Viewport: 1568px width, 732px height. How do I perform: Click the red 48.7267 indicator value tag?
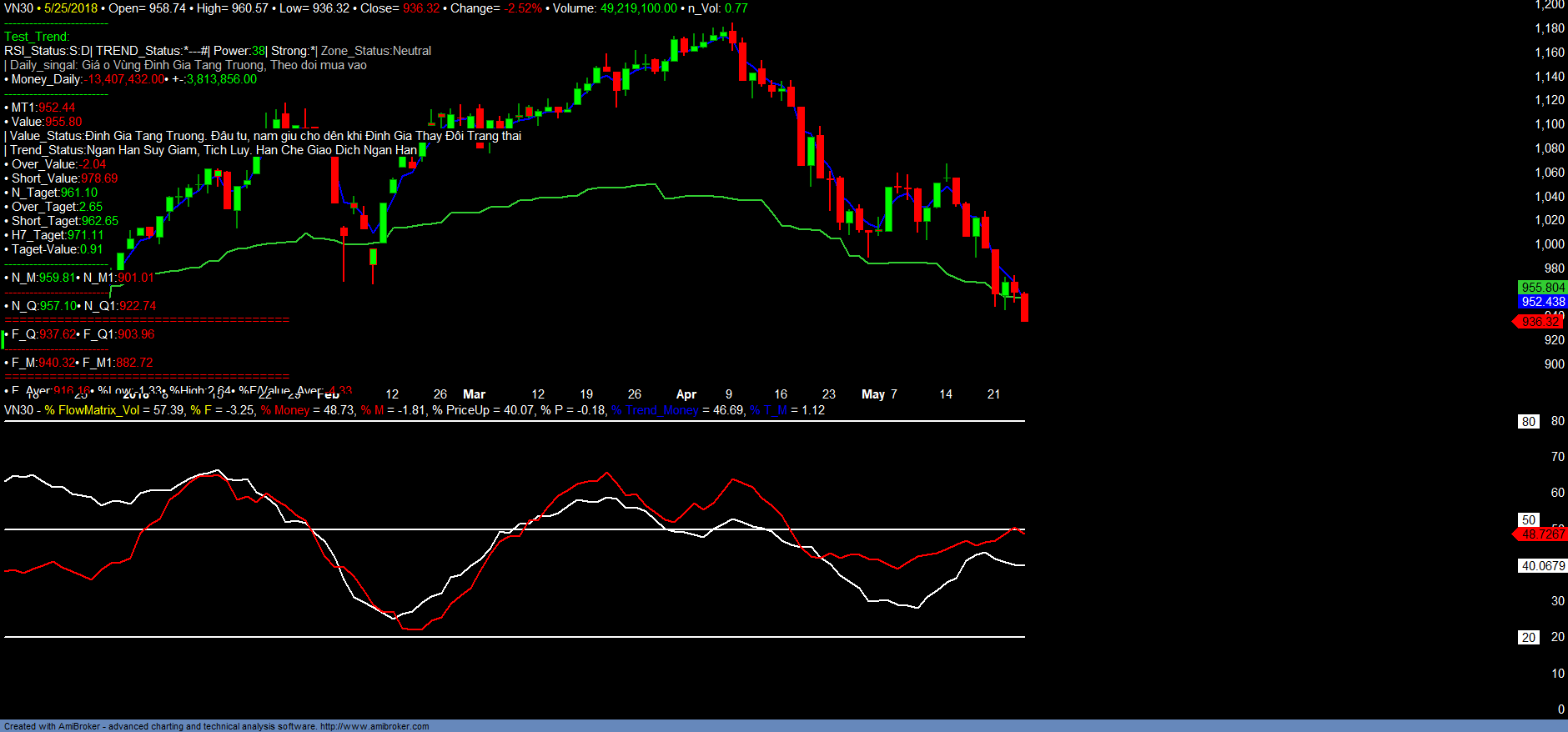[1542, 534]
